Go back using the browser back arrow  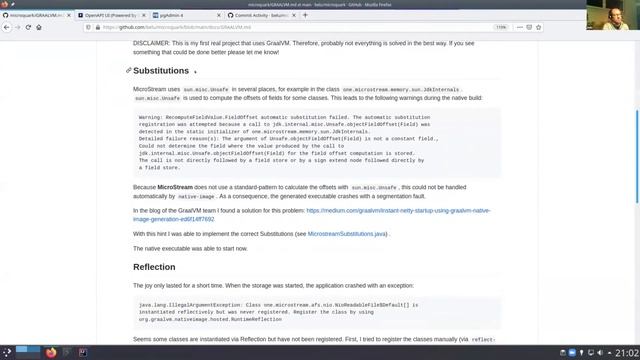pos(7,27)
